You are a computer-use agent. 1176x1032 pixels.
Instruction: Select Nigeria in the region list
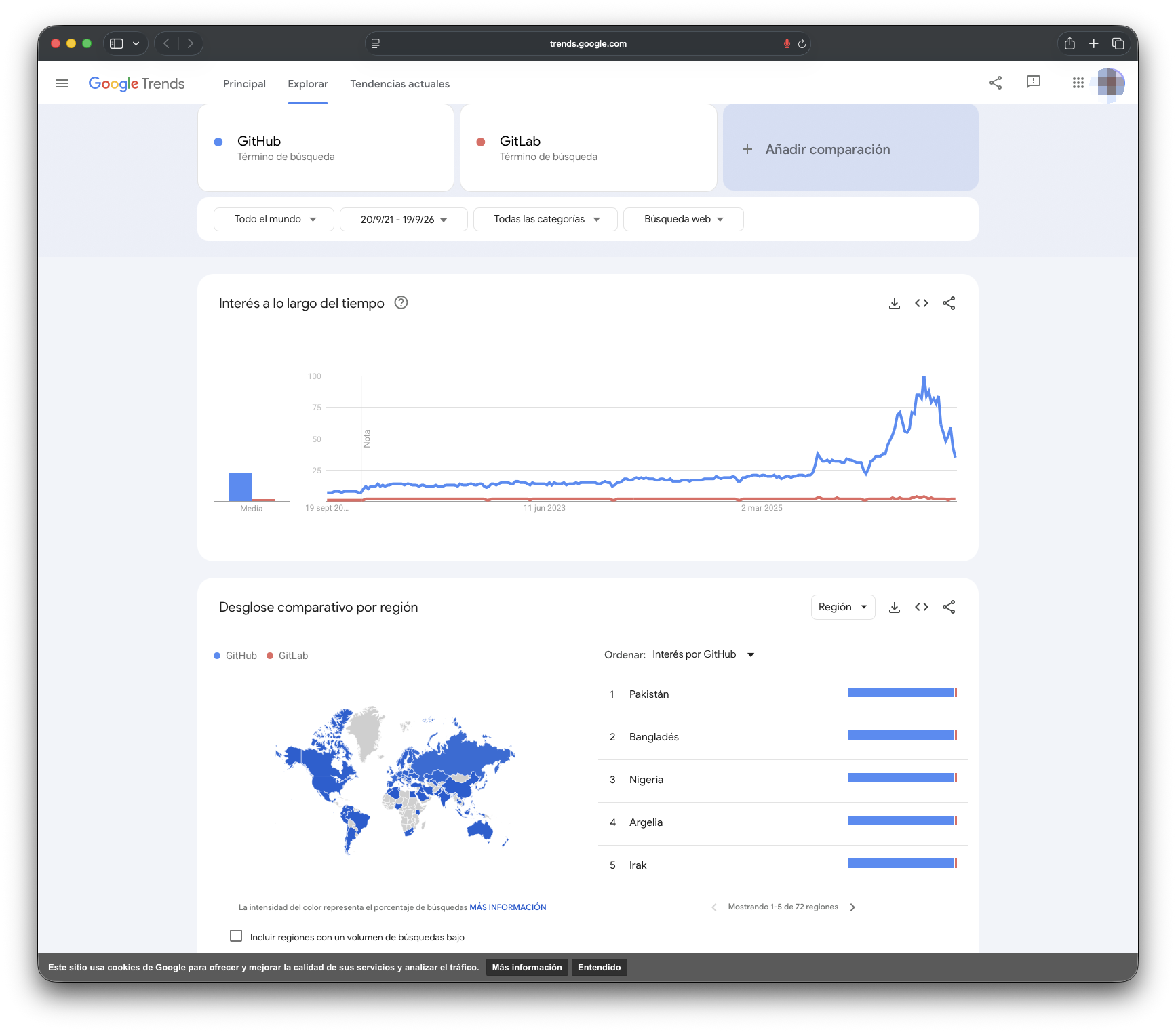point(646,780)
